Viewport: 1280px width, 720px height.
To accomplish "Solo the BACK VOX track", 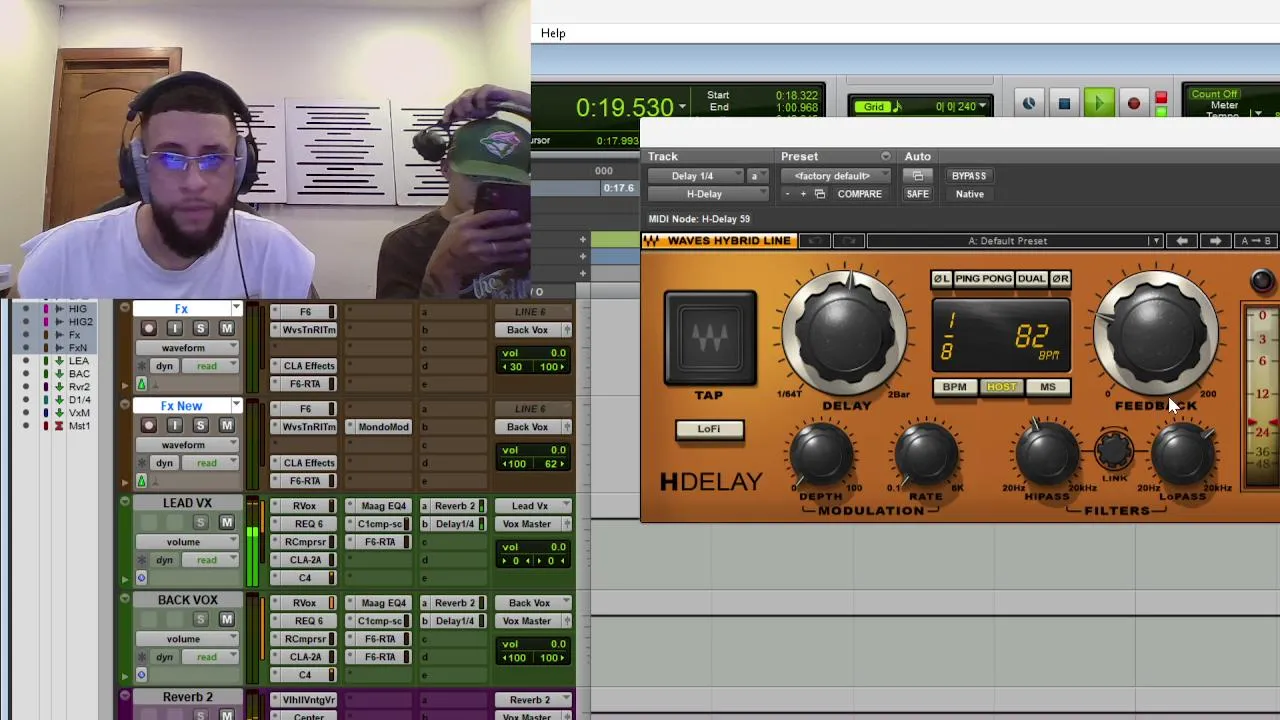I will (x=200, y=620).
